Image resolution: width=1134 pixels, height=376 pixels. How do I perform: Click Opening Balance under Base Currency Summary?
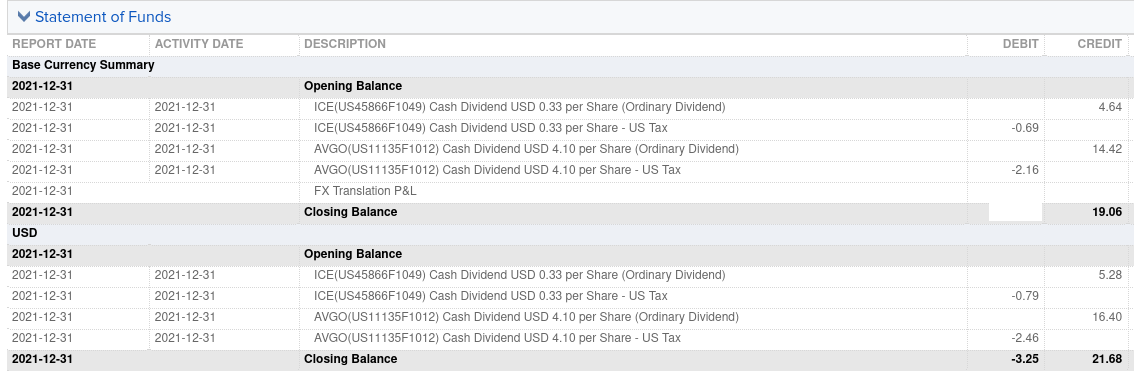(353, 86)
